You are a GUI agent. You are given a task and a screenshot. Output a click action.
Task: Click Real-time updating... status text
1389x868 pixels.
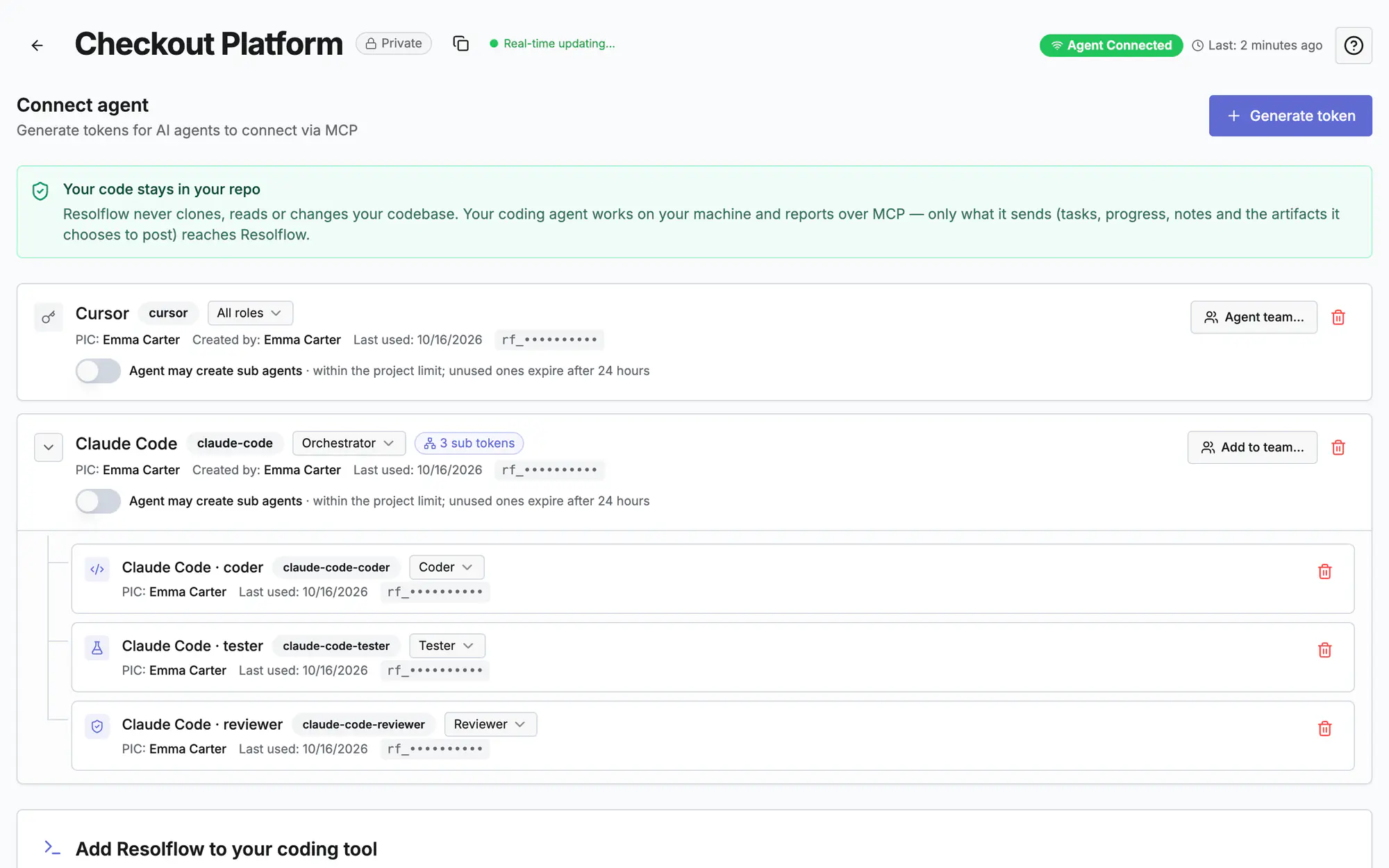click(x=559, y=44)
